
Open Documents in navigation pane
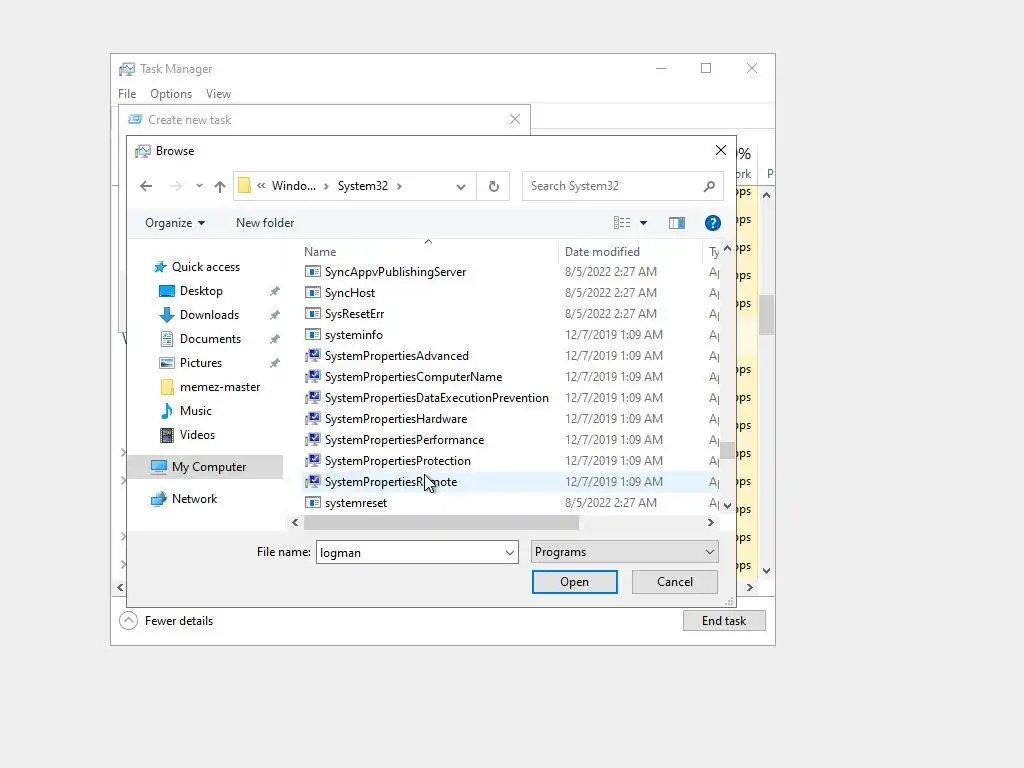(210, 339)
